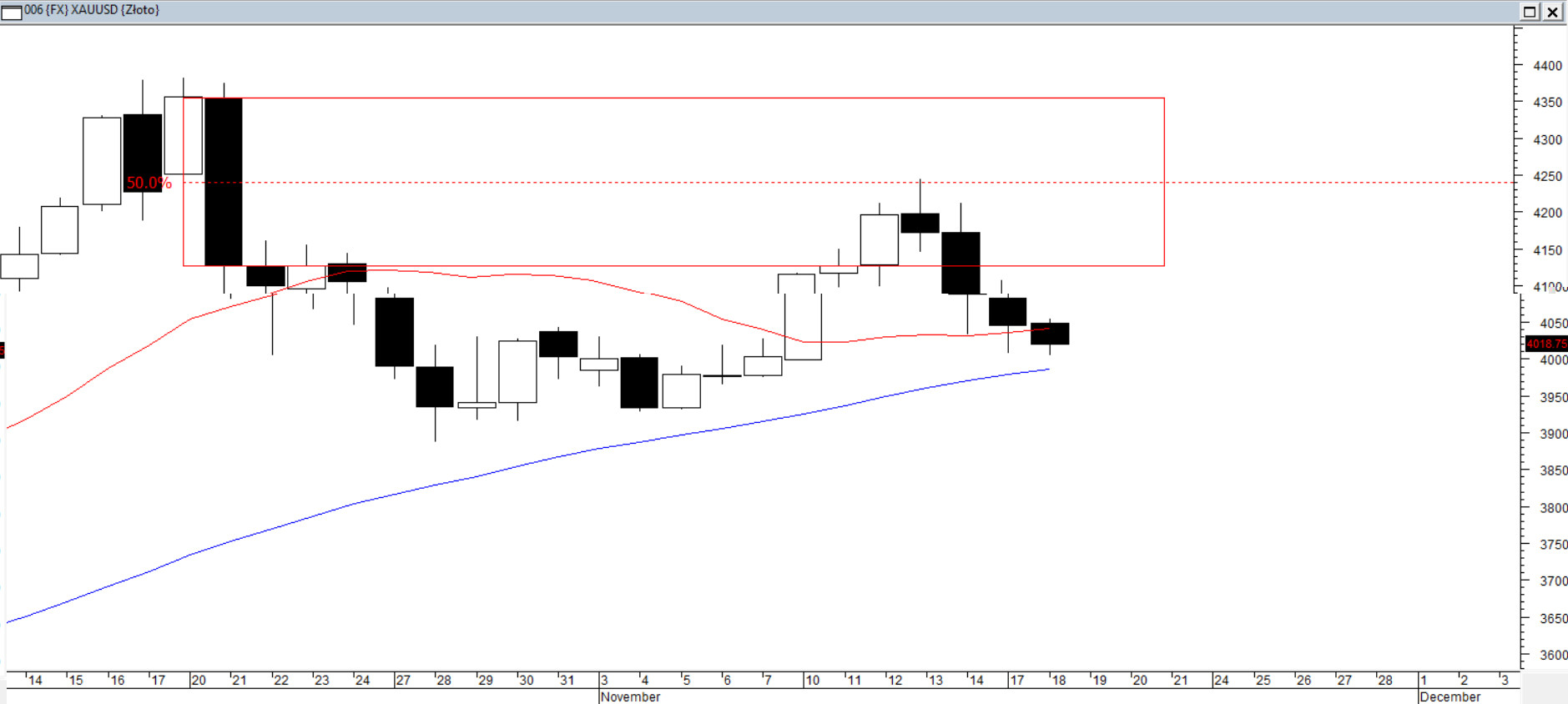This screenshot has width=1568, height=704.
Task: Click date 31 on the time axis
Action: [x=567, y=681]
